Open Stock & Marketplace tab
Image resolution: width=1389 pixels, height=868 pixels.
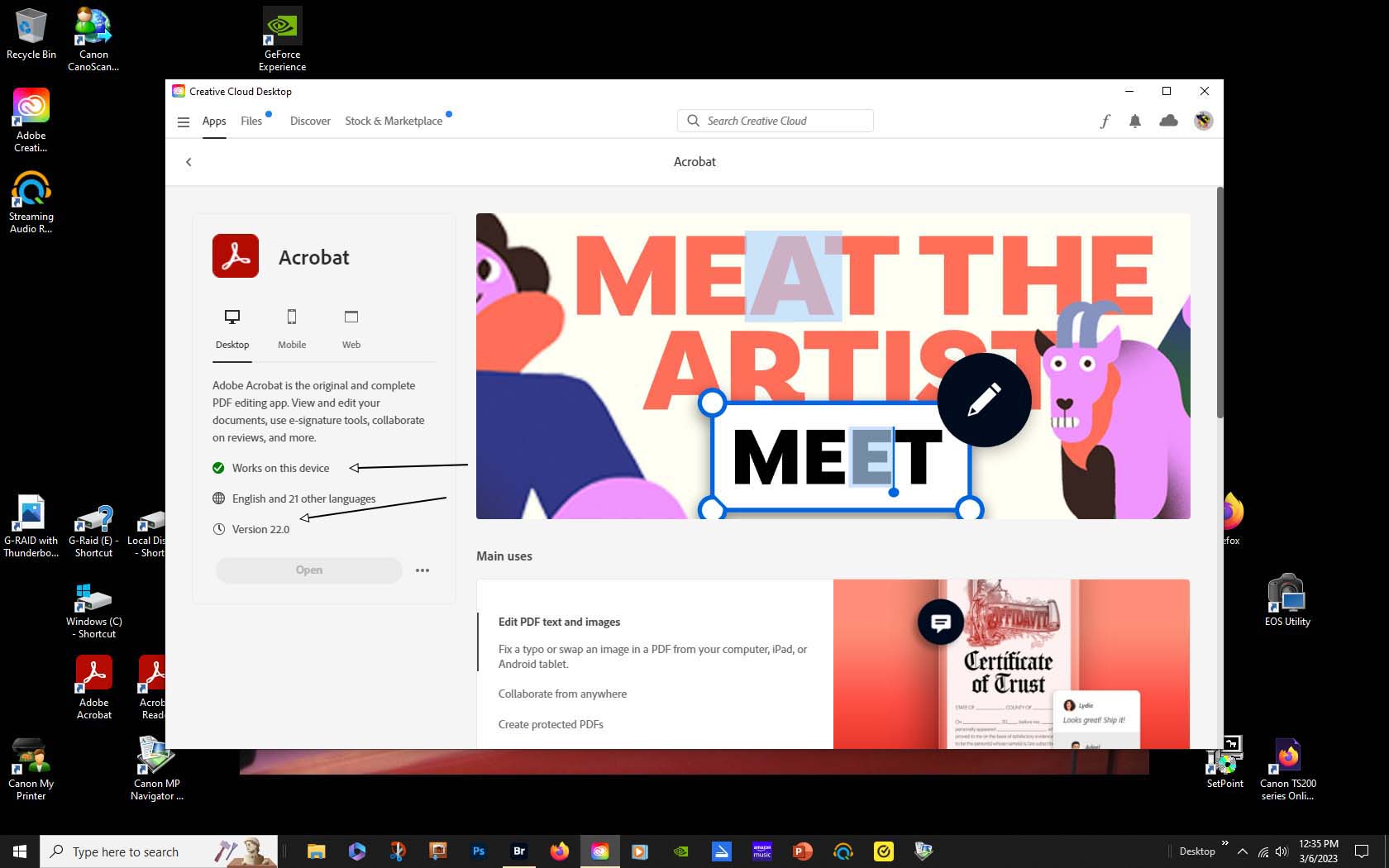point(394,121)
